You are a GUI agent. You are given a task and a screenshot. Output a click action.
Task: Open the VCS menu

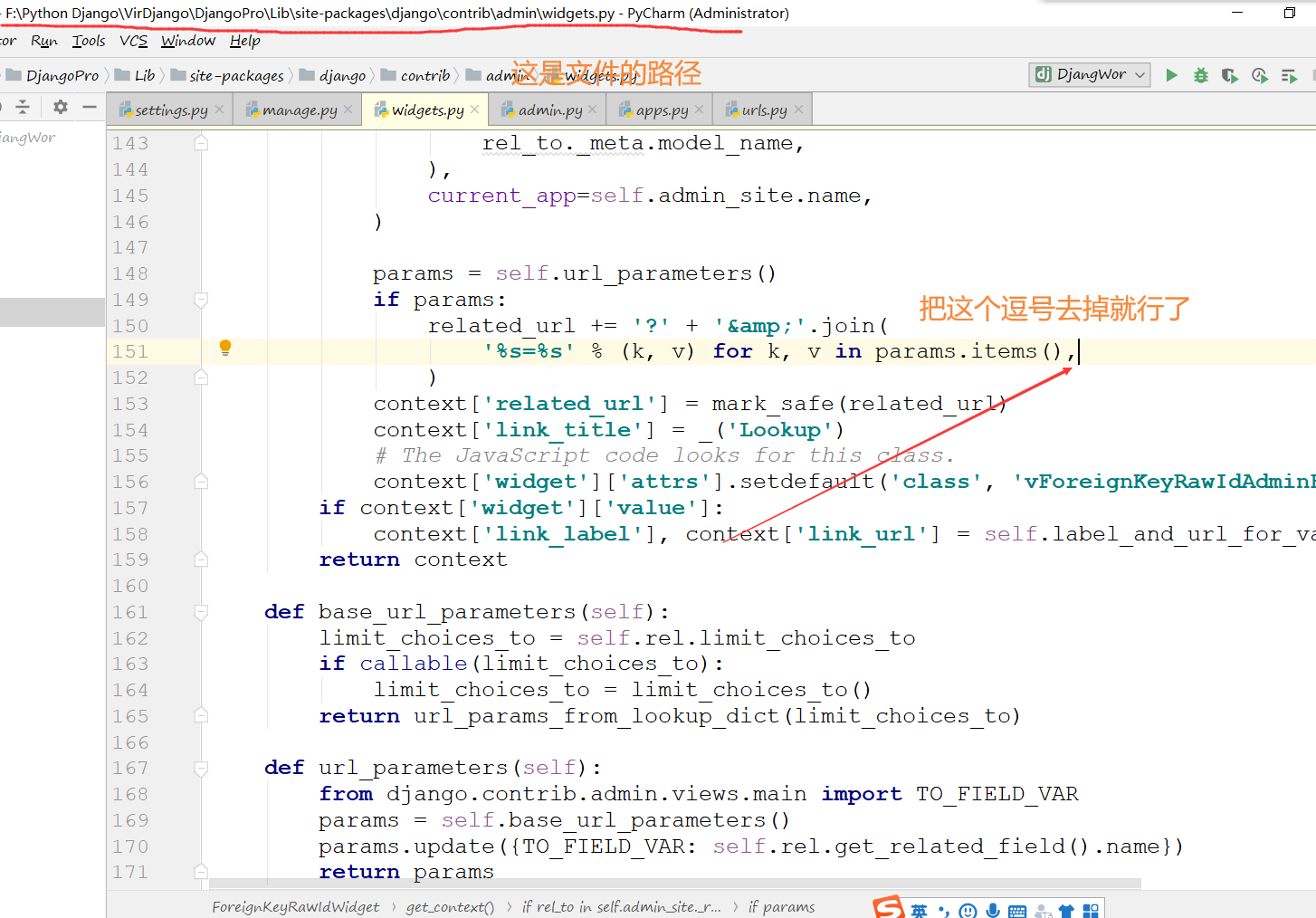(x=132, y=41)
